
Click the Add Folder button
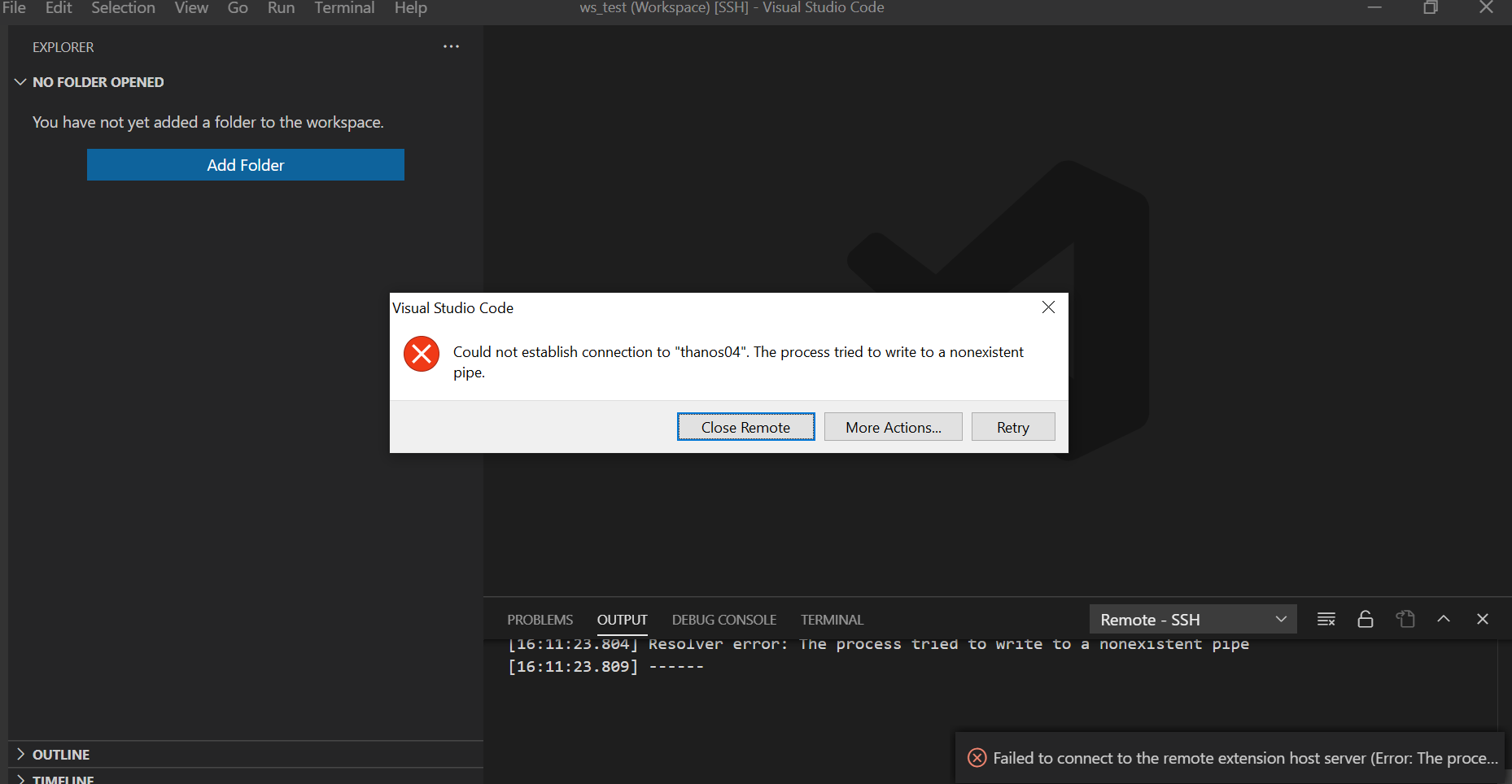246,164
